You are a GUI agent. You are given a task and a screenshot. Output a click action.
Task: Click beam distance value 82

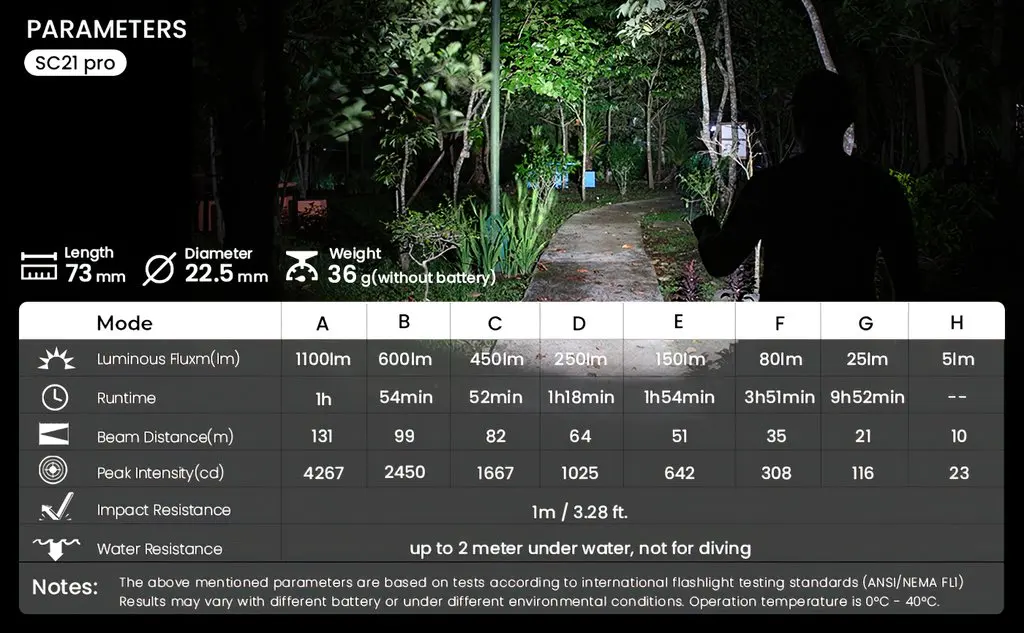(x=496, y=436)
